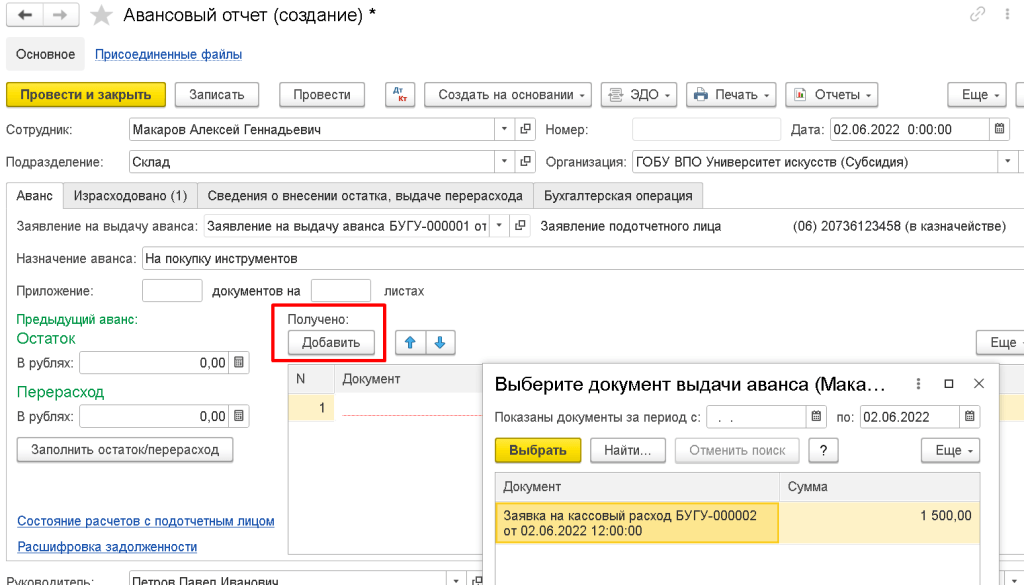
Task: Click the back navigation arrow
Action: click(x=25, y=16)
